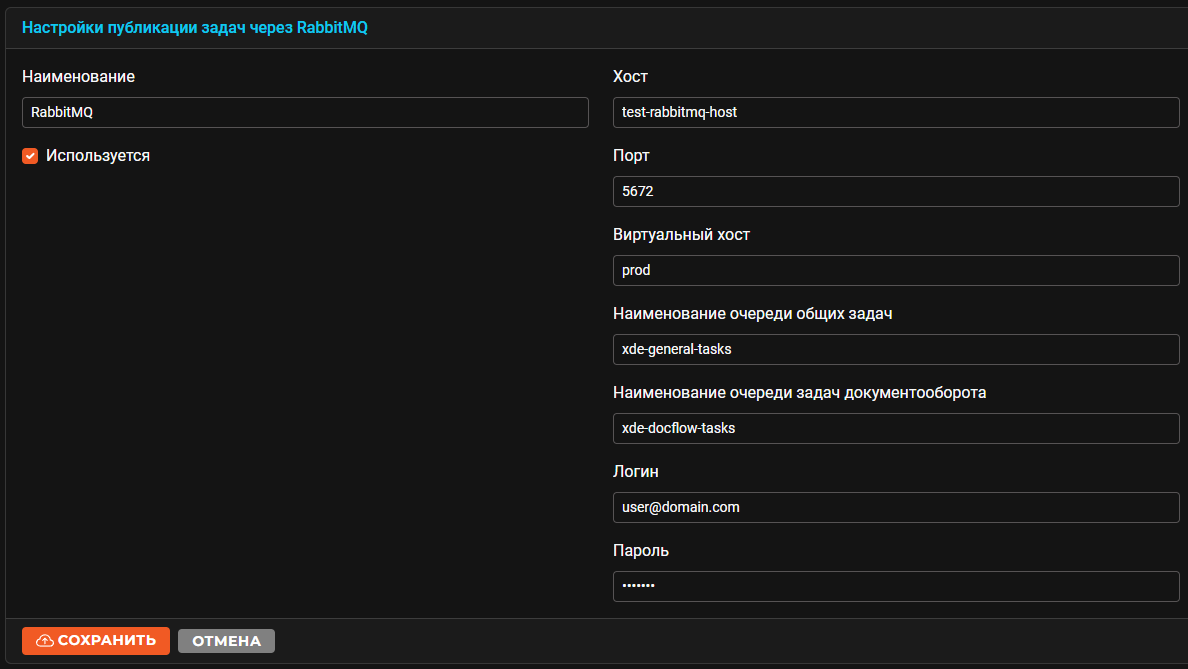Focus the Хост field with test-rabbitmq-host
1188x669 pixels.
click(896, 112)
